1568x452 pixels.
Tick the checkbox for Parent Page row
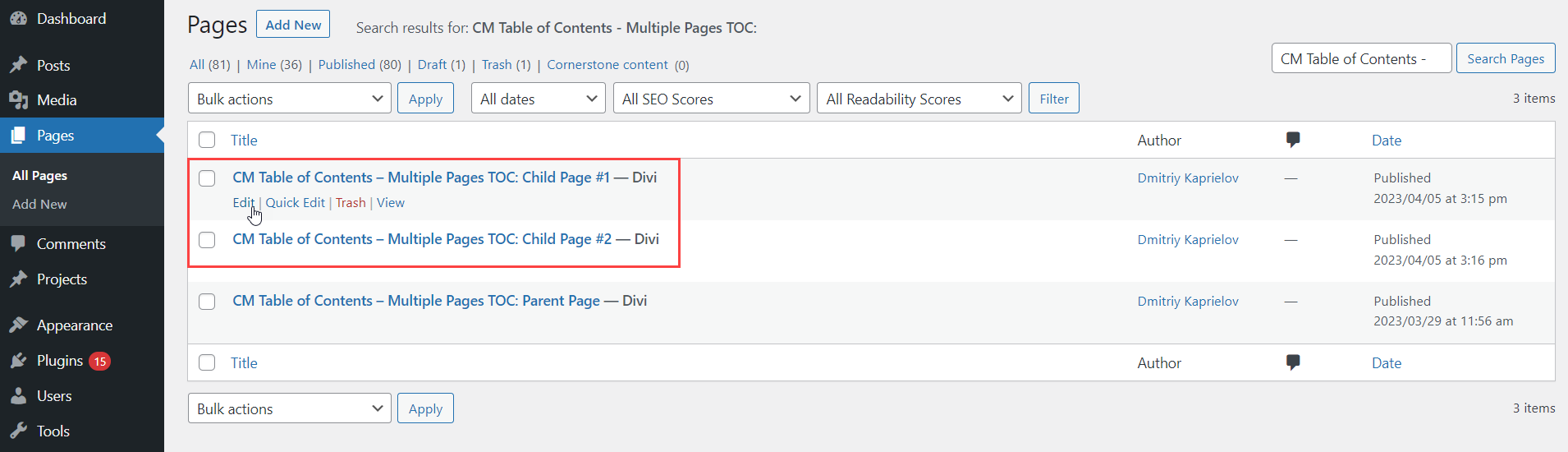point(207,302)
